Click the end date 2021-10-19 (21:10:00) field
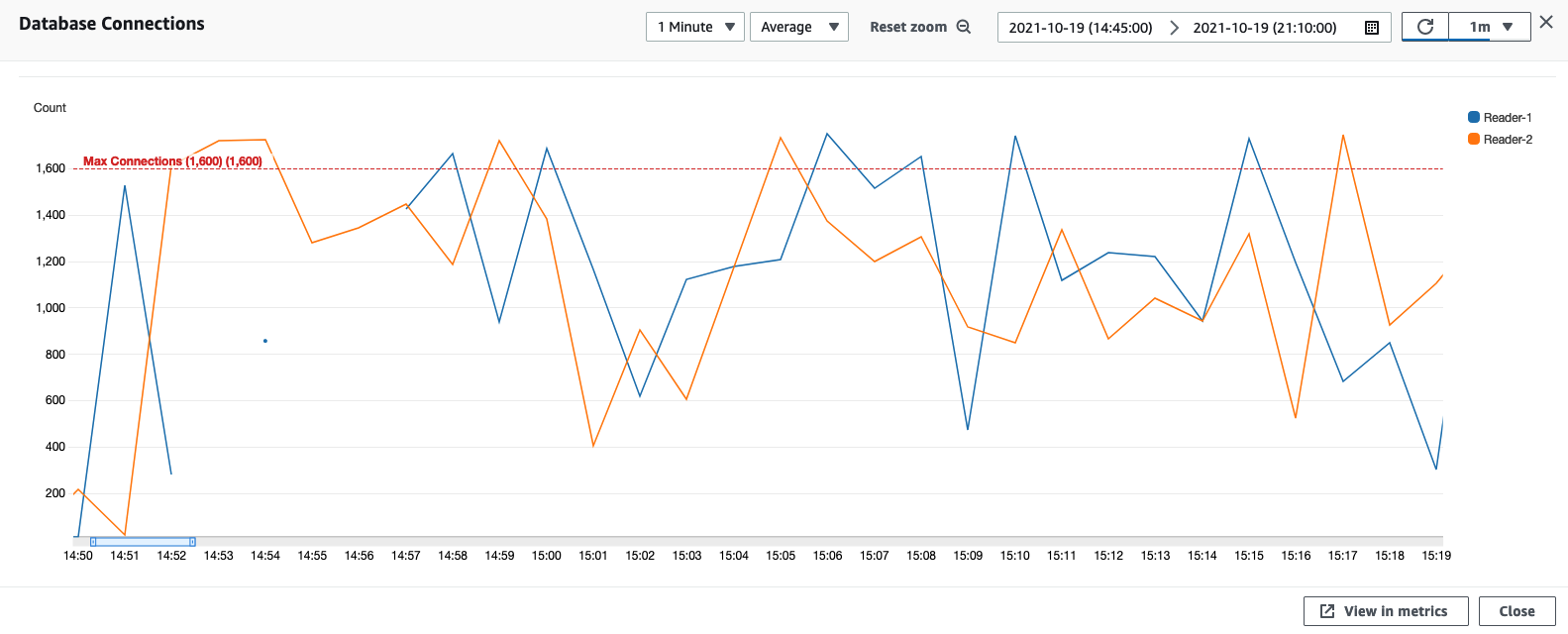 click(x=1265, y=28)
